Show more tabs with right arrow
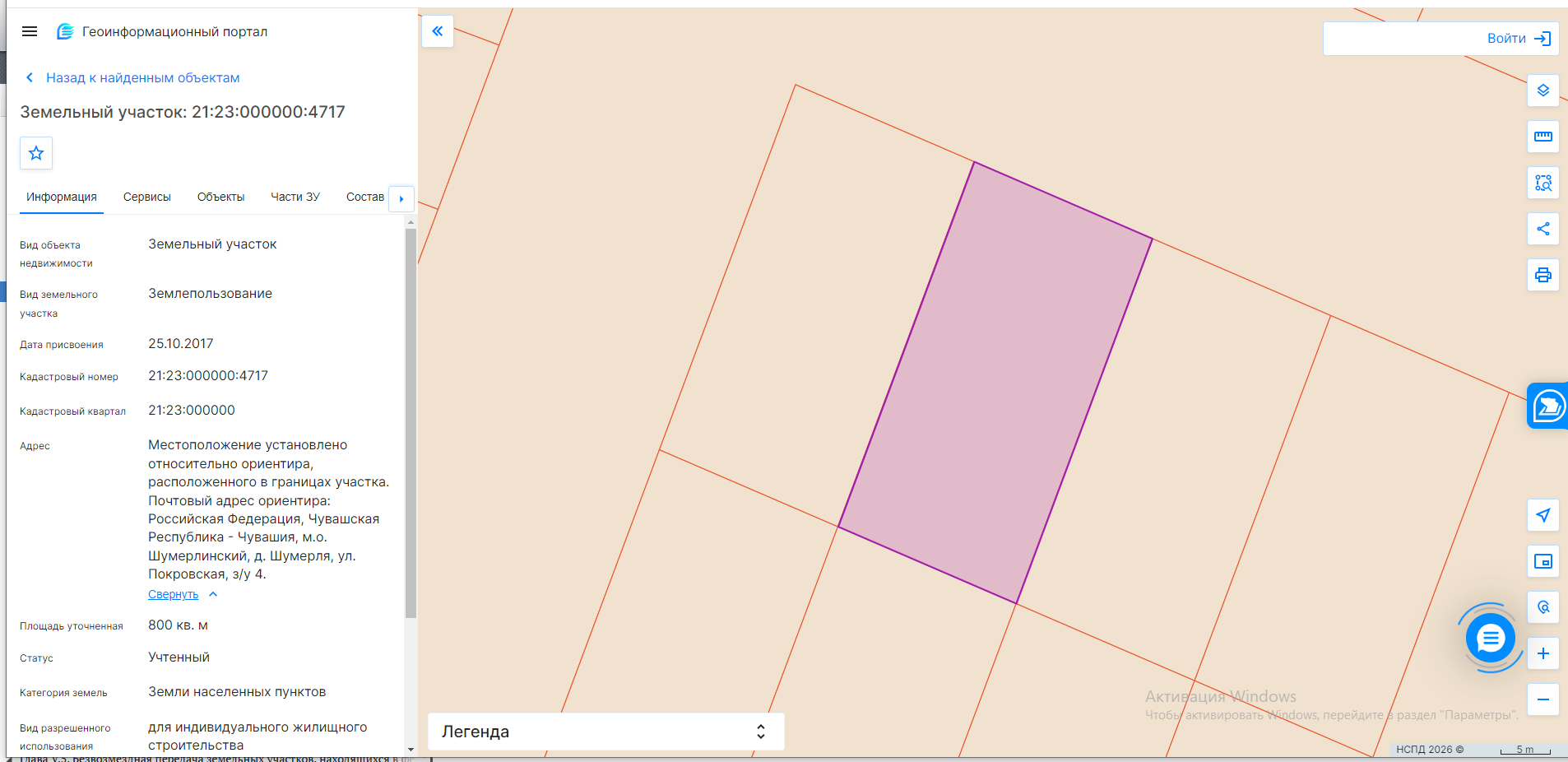 (401, 198)
